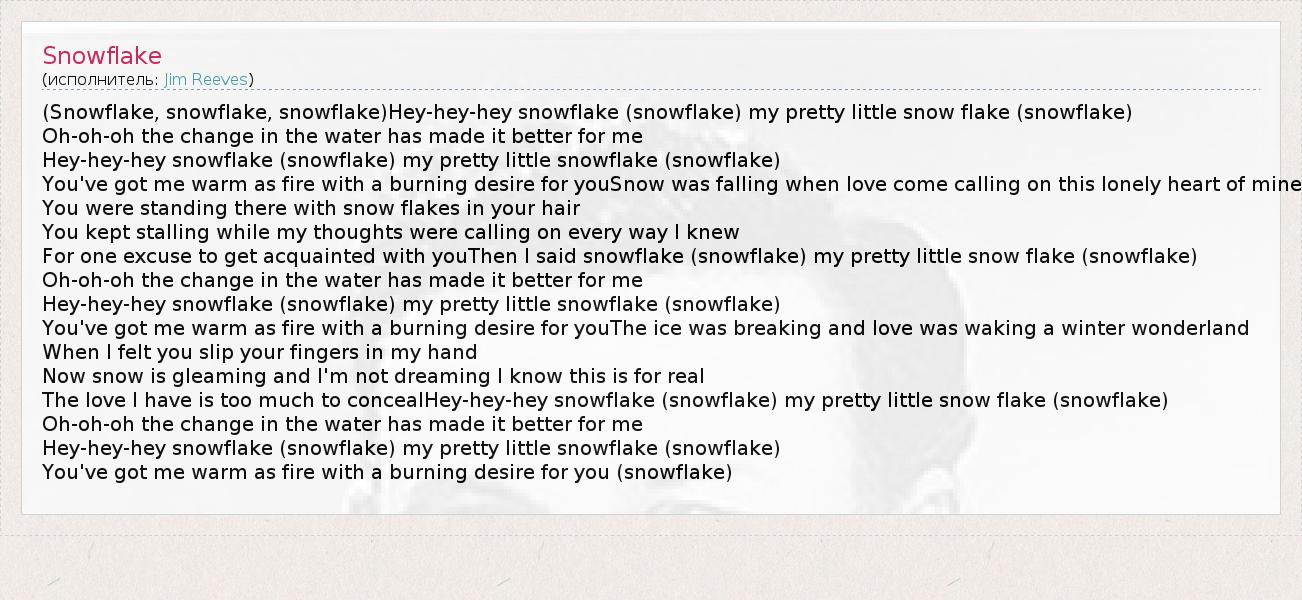Click 'You were standing there' lyric line

click(x=311, y=208)
